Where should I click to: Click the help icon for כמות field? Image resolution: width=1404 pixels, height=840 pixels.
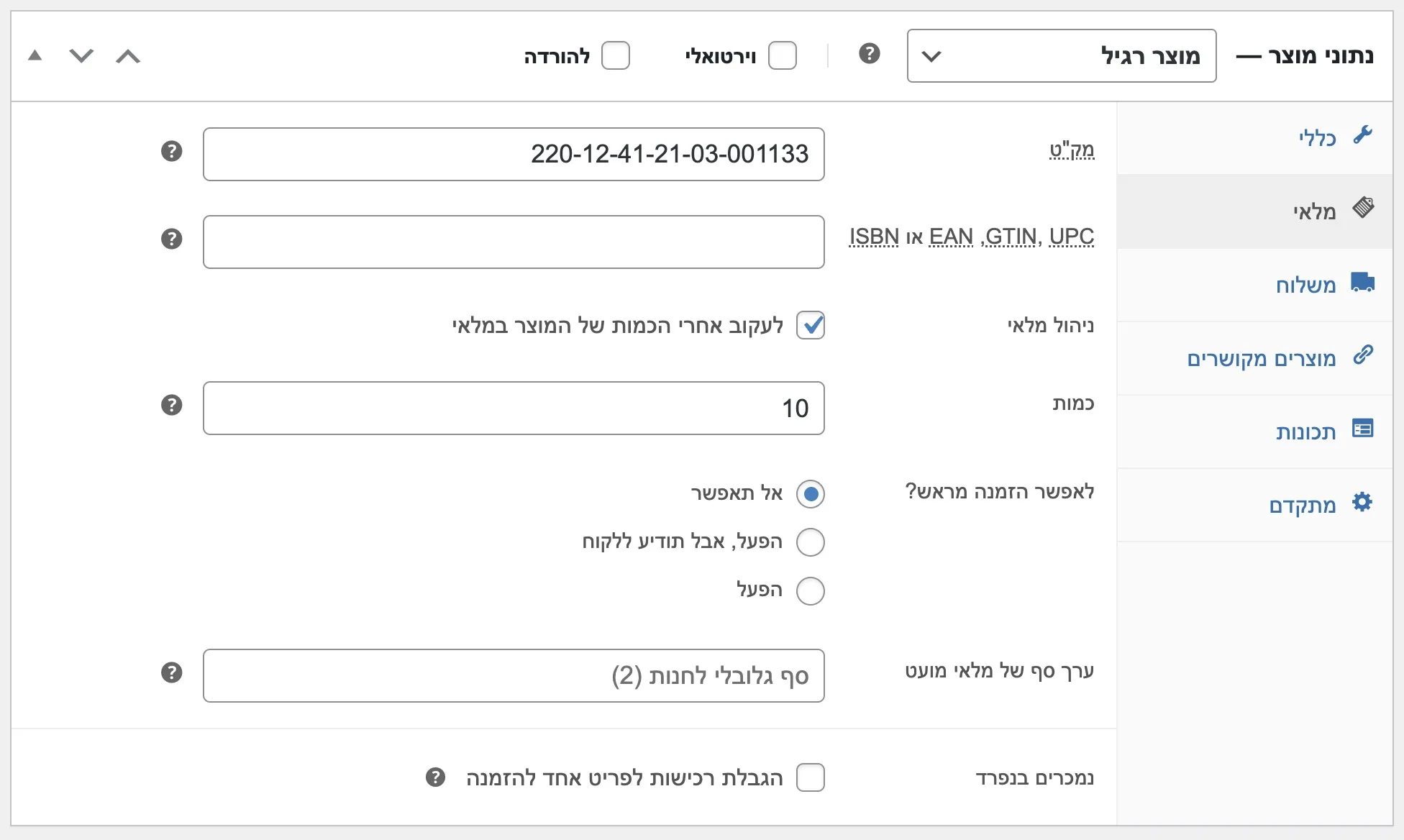[171, 405]
